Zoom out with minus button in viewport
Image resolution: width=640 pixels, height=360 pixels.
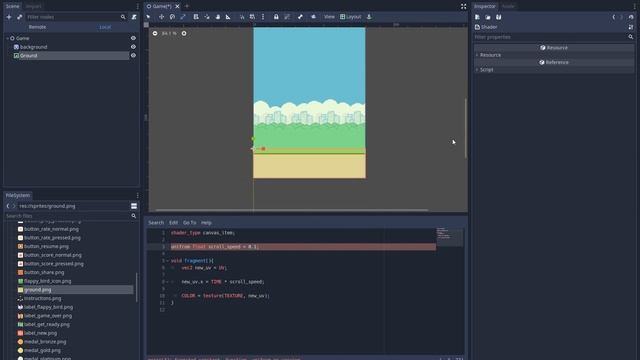click(x=155, y=33)
